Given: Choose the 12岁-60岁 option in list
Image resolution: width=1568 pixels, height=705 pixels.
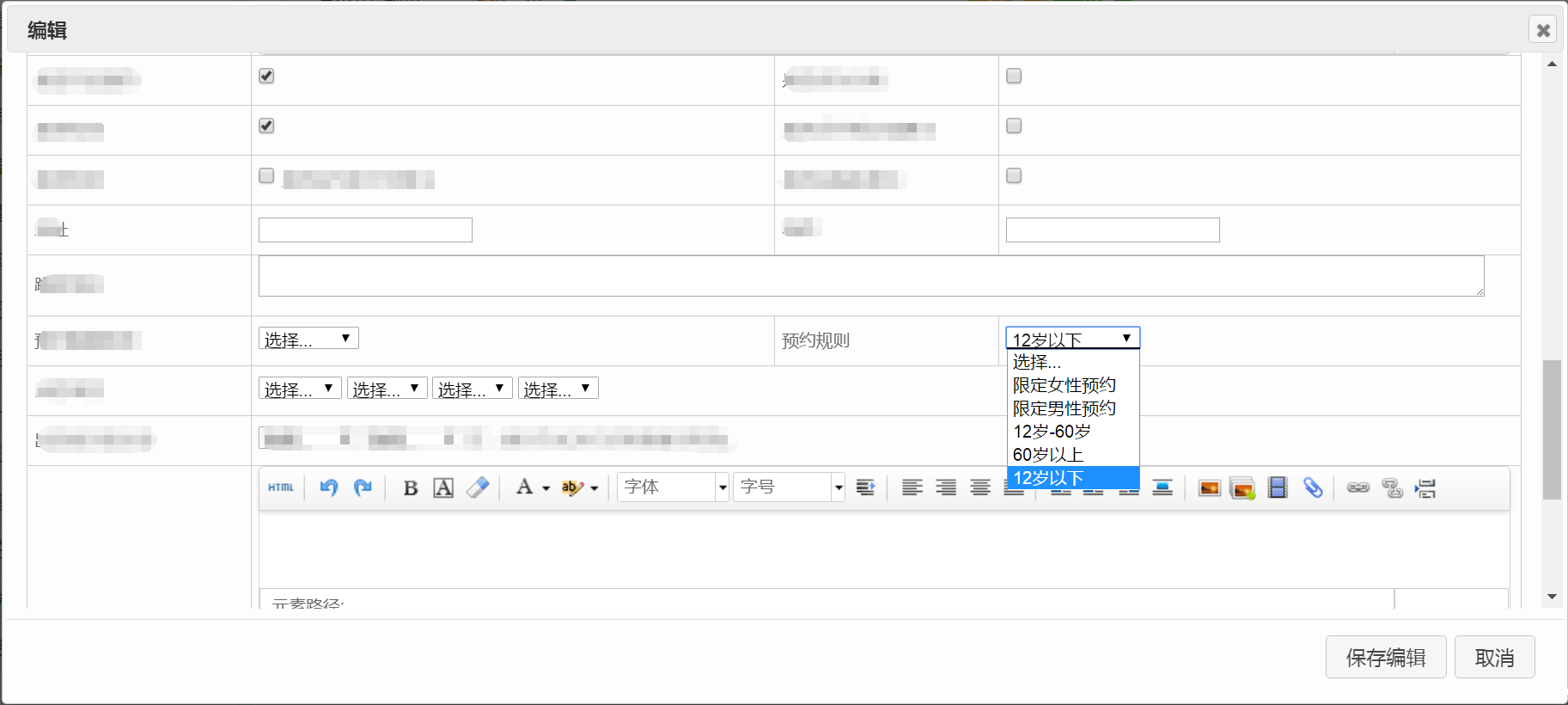Looking at the screenshot, I should click(1052, 432).
